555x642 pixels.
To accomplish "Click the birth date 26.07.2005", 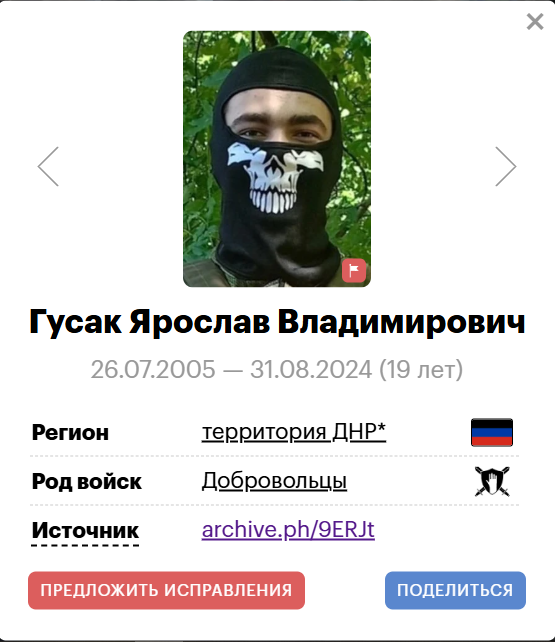I will click(x=153, y=369).
